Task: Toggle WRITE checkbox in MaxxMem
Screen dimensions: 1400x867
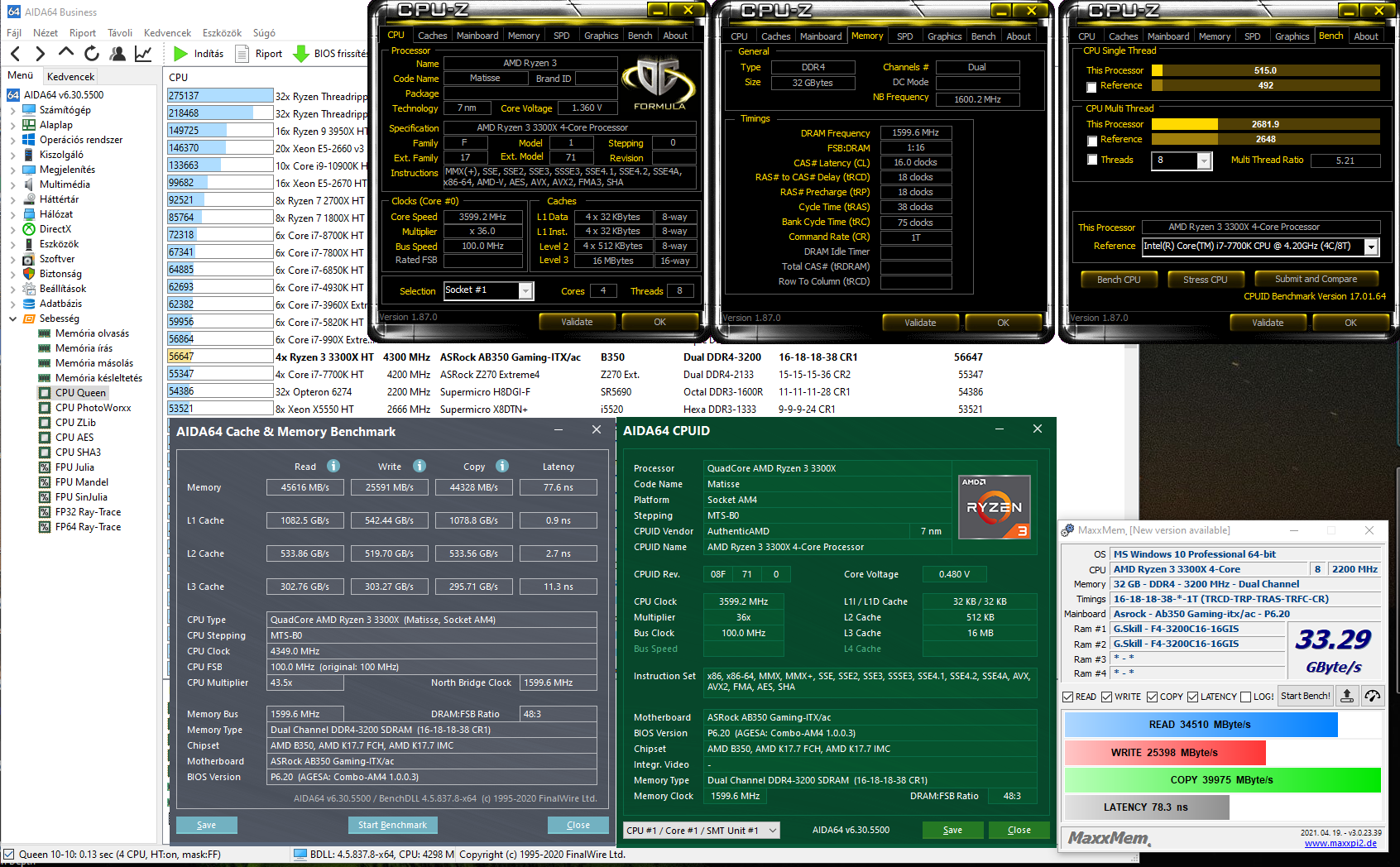Action: coord(1107,697)
